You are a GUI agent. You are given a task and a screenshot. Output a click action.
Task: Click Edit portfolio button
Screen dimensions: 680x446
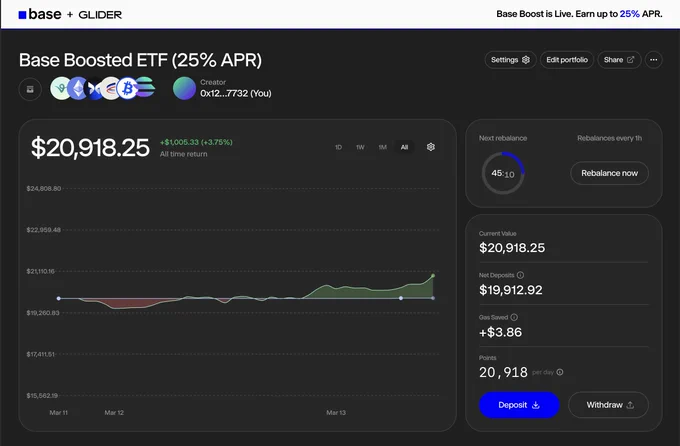click(x=567, y=60)
